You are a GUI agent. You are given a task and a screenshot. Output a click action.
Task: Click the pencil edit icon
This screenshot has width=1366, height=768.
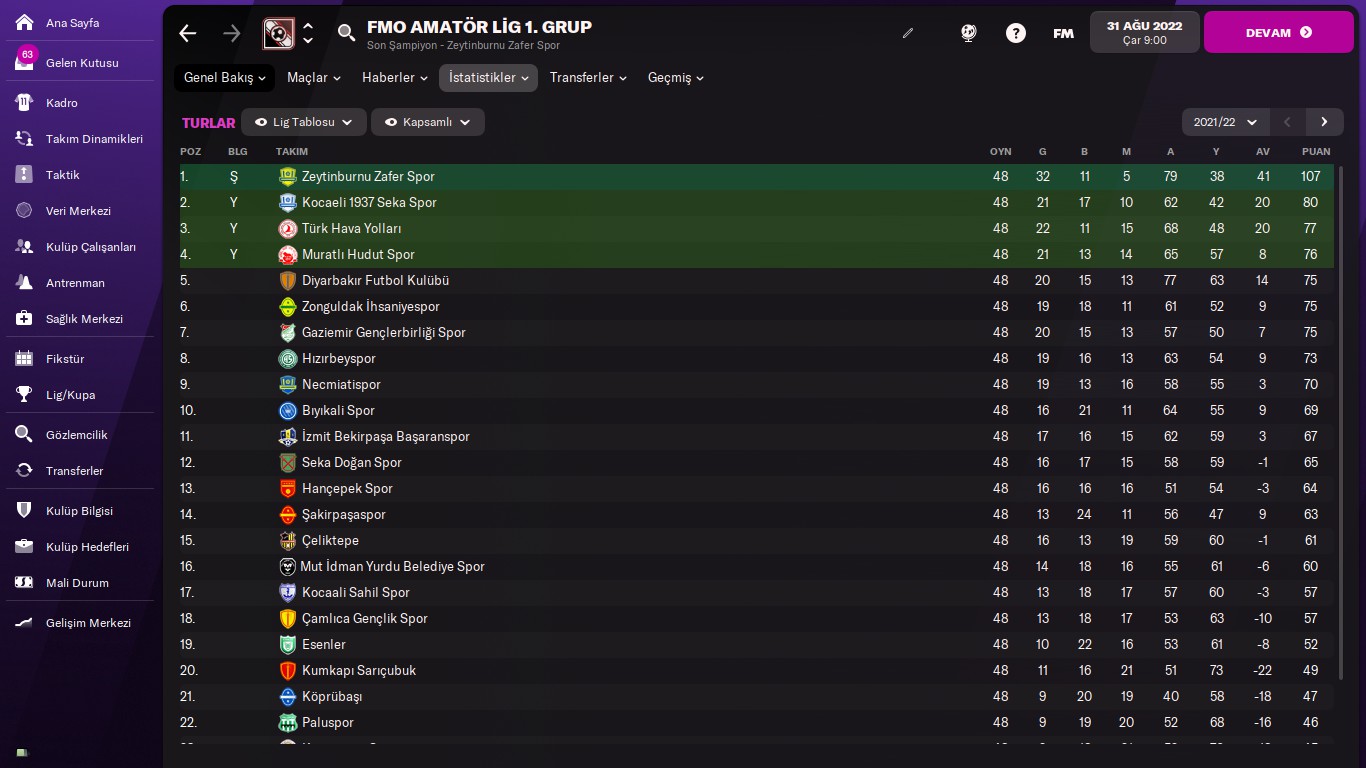coord(908,33)
